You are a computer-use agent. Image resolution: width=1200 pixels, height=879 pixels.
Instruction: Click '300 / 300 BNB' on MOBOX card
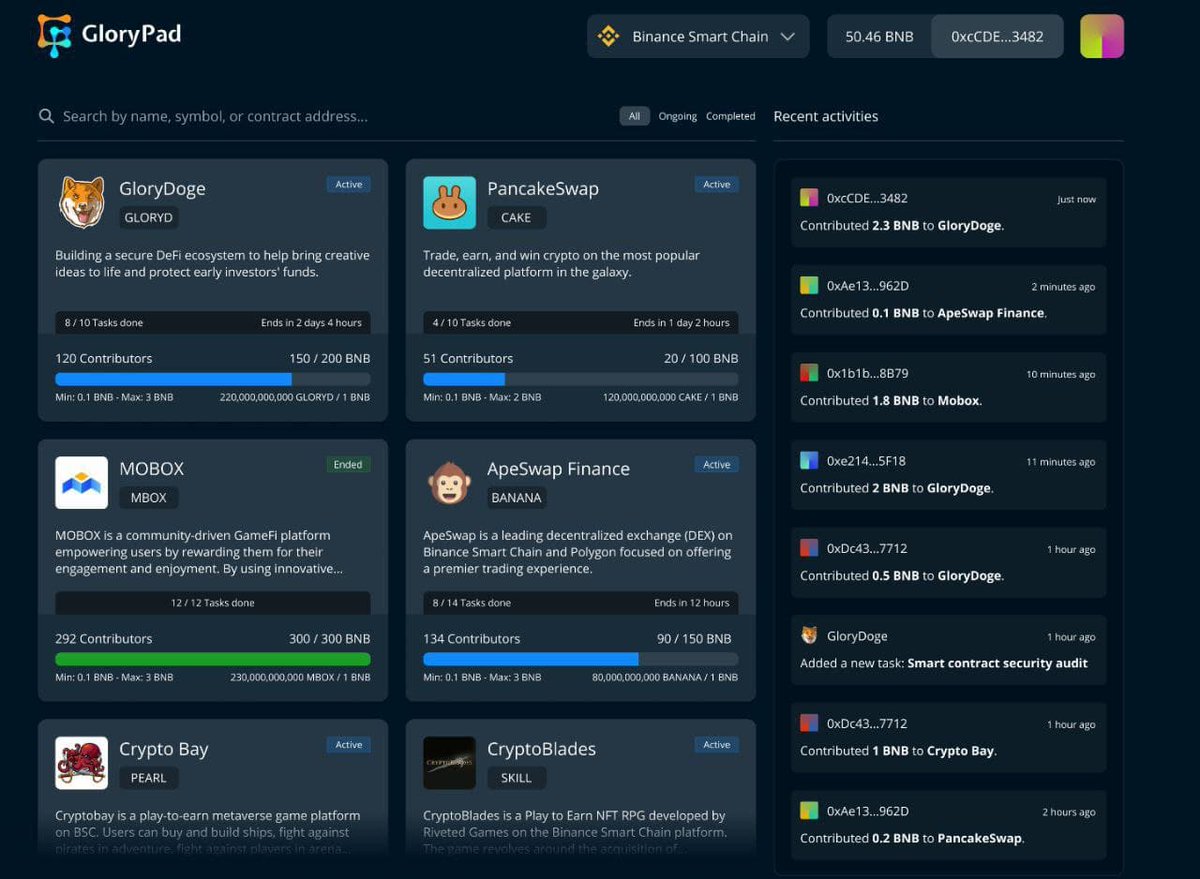pos(330,638)
